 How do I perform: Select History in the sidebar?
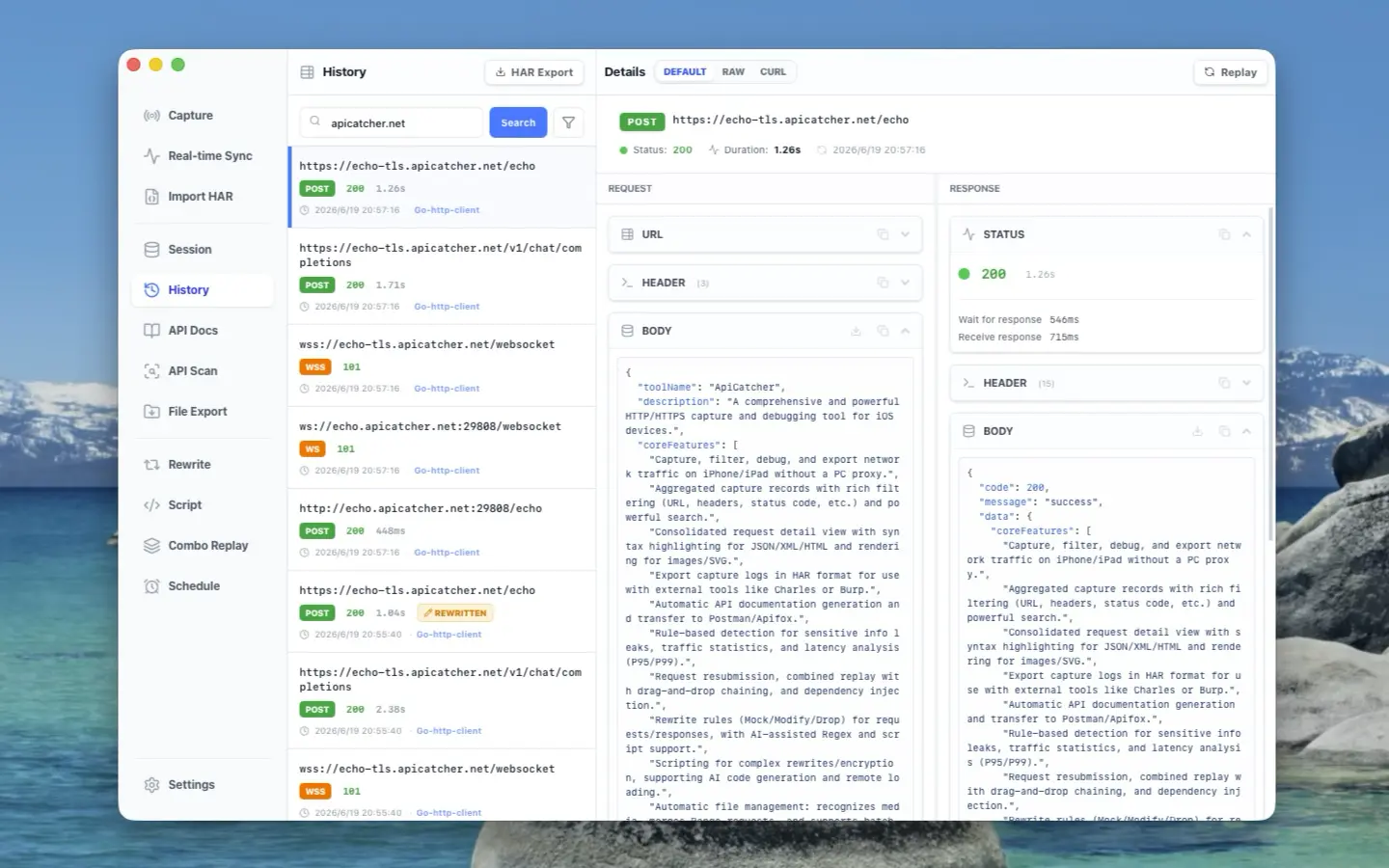pyautogui.click(x=202, y=290)
